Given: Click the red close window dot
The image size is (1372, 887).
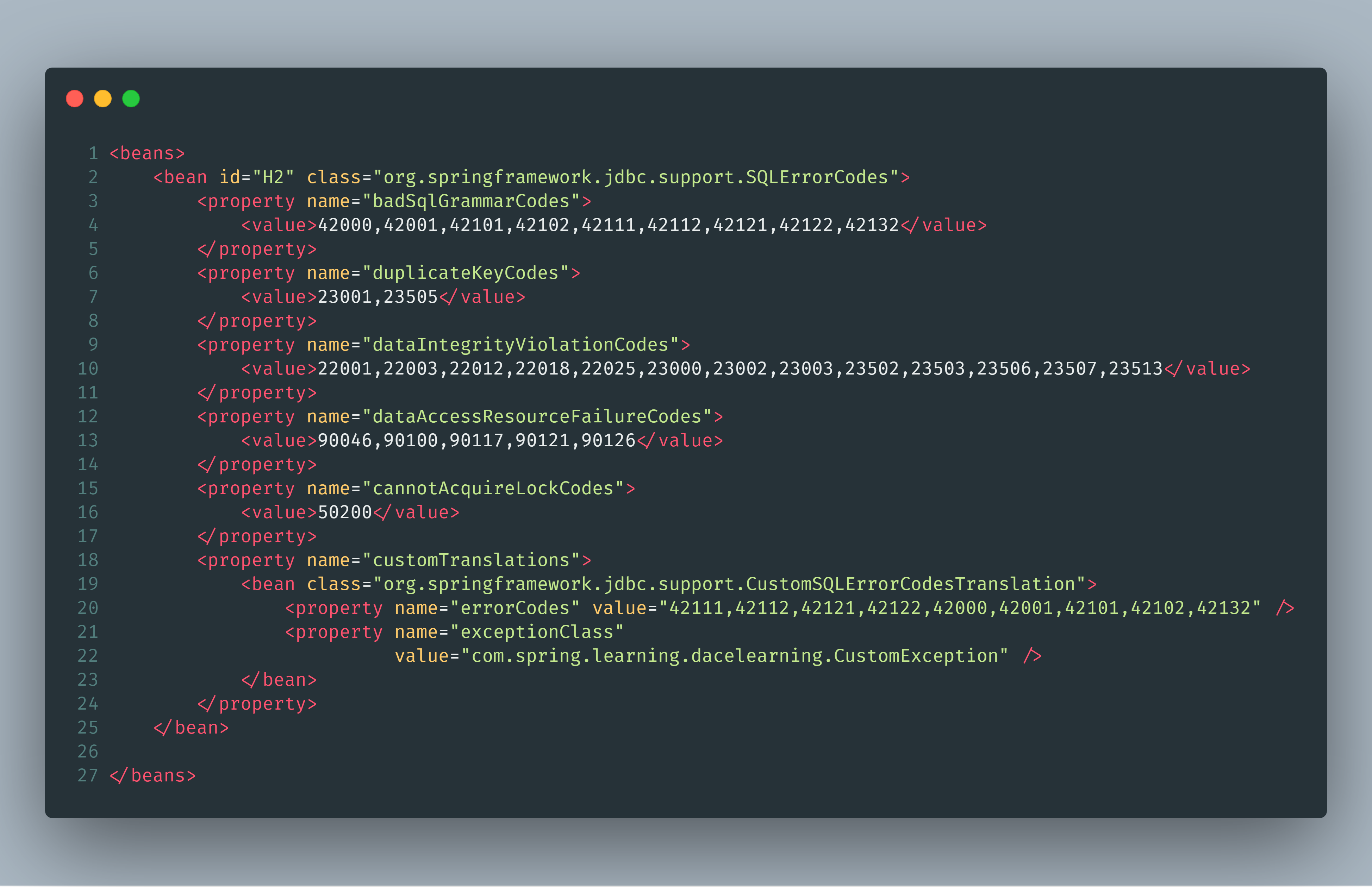Looking at the screenshot, I should pyautogui.click(x=75, y=99).
